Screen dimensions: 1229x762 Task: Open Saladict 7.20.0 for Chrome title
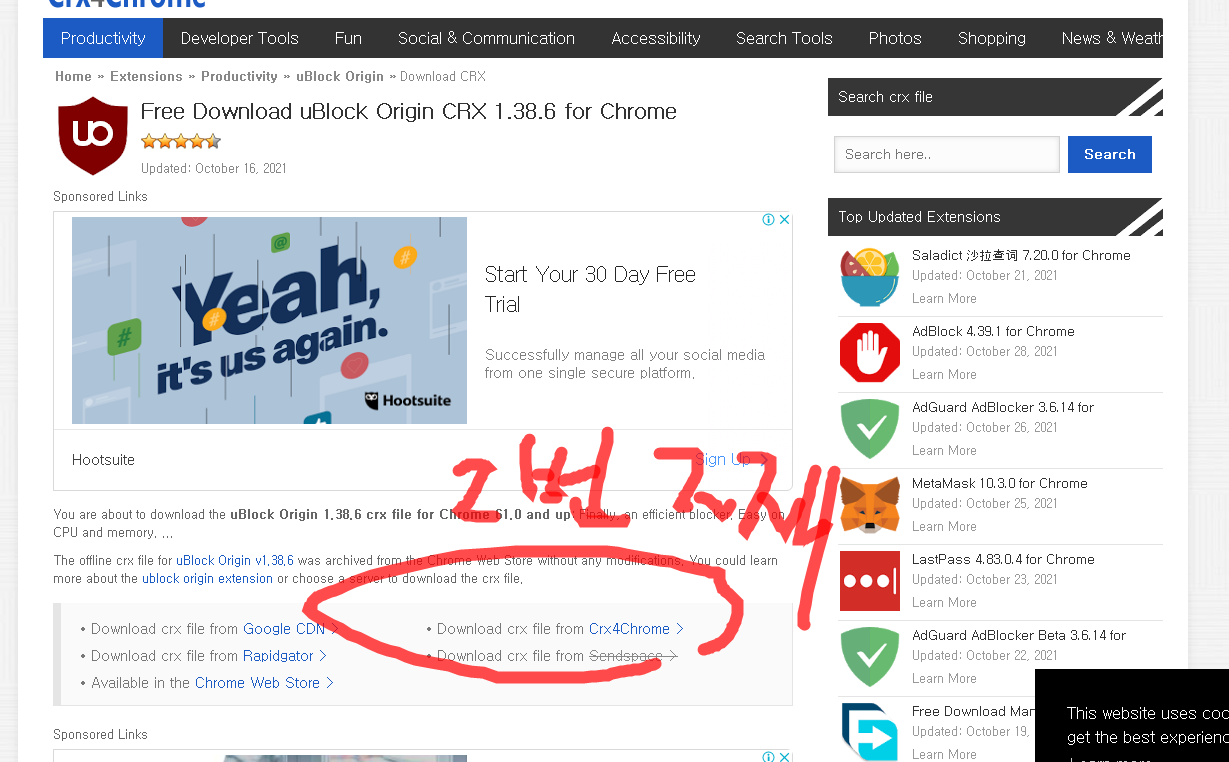1021,255
